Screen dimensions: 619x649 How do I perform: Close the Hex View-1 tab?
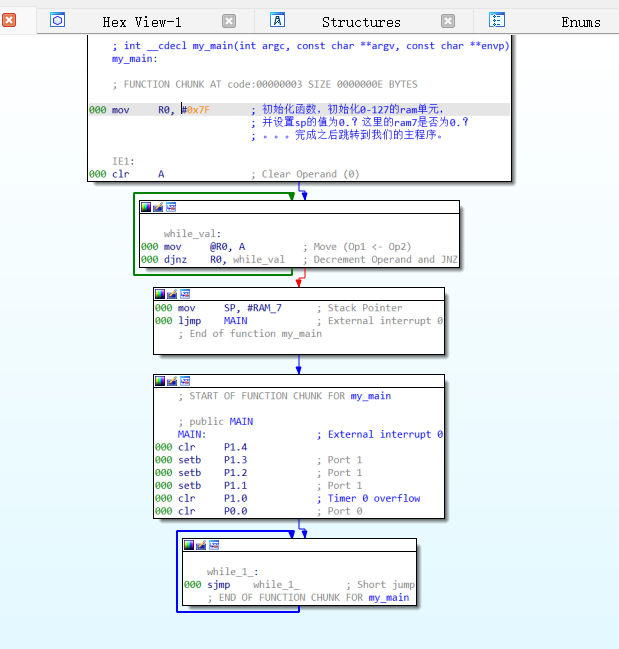coord(229,21)
